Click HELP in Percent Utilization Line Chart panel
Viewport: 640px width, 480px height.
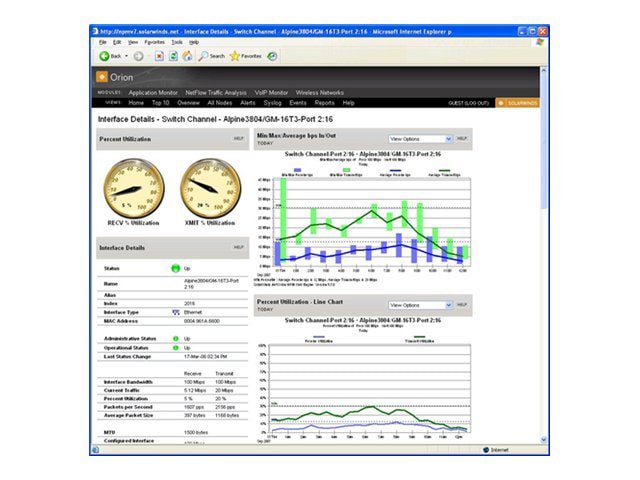462,304
